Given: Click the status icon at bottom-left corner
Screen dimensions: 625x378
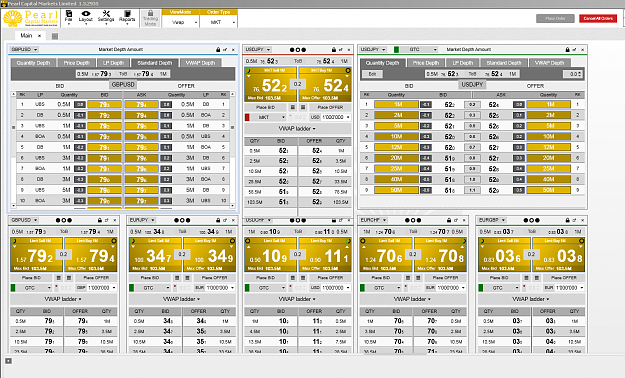Looking at the screenshot, I should [8, 361].
